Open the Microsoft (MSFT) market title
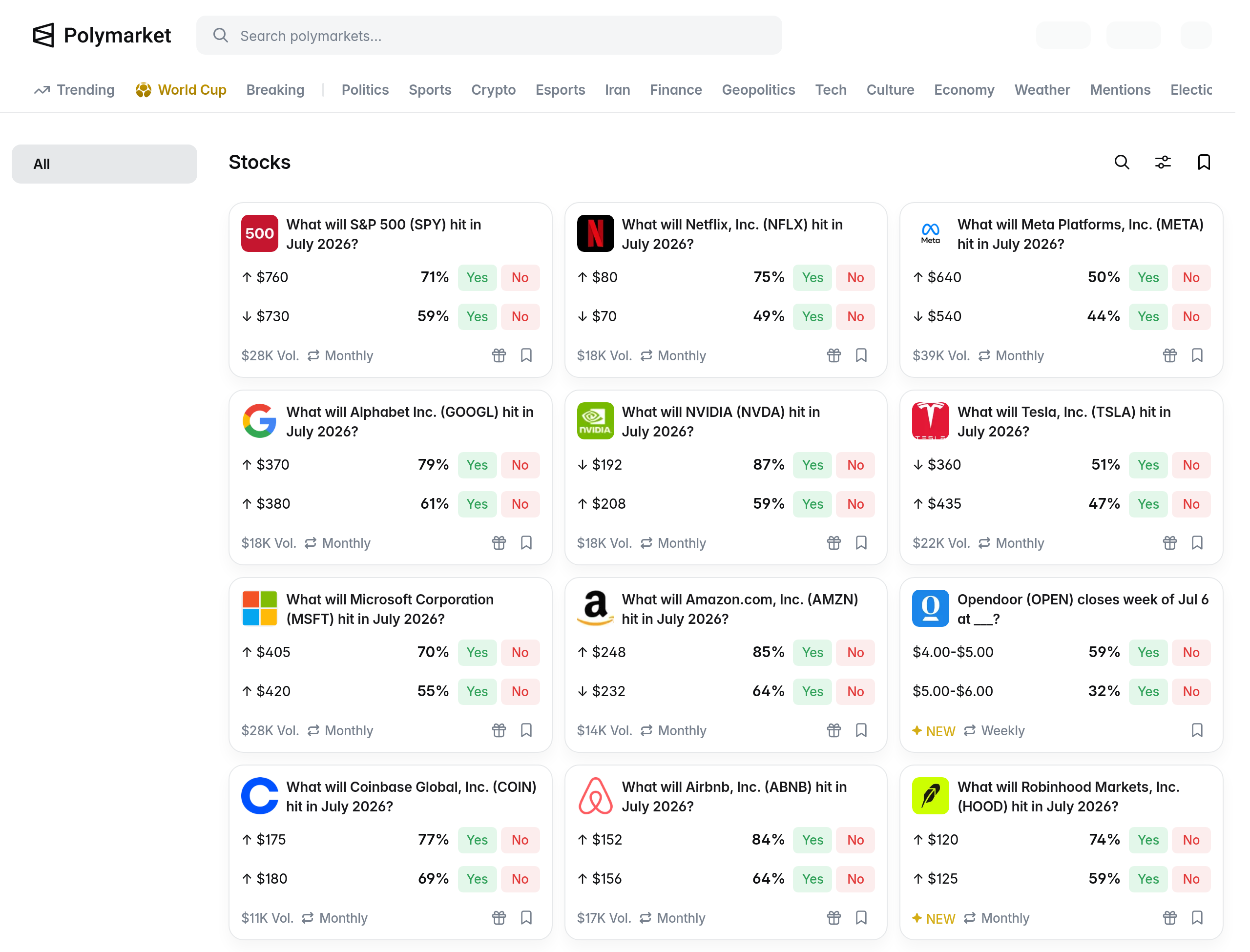 pyautogui.click(x=390, y=609)
